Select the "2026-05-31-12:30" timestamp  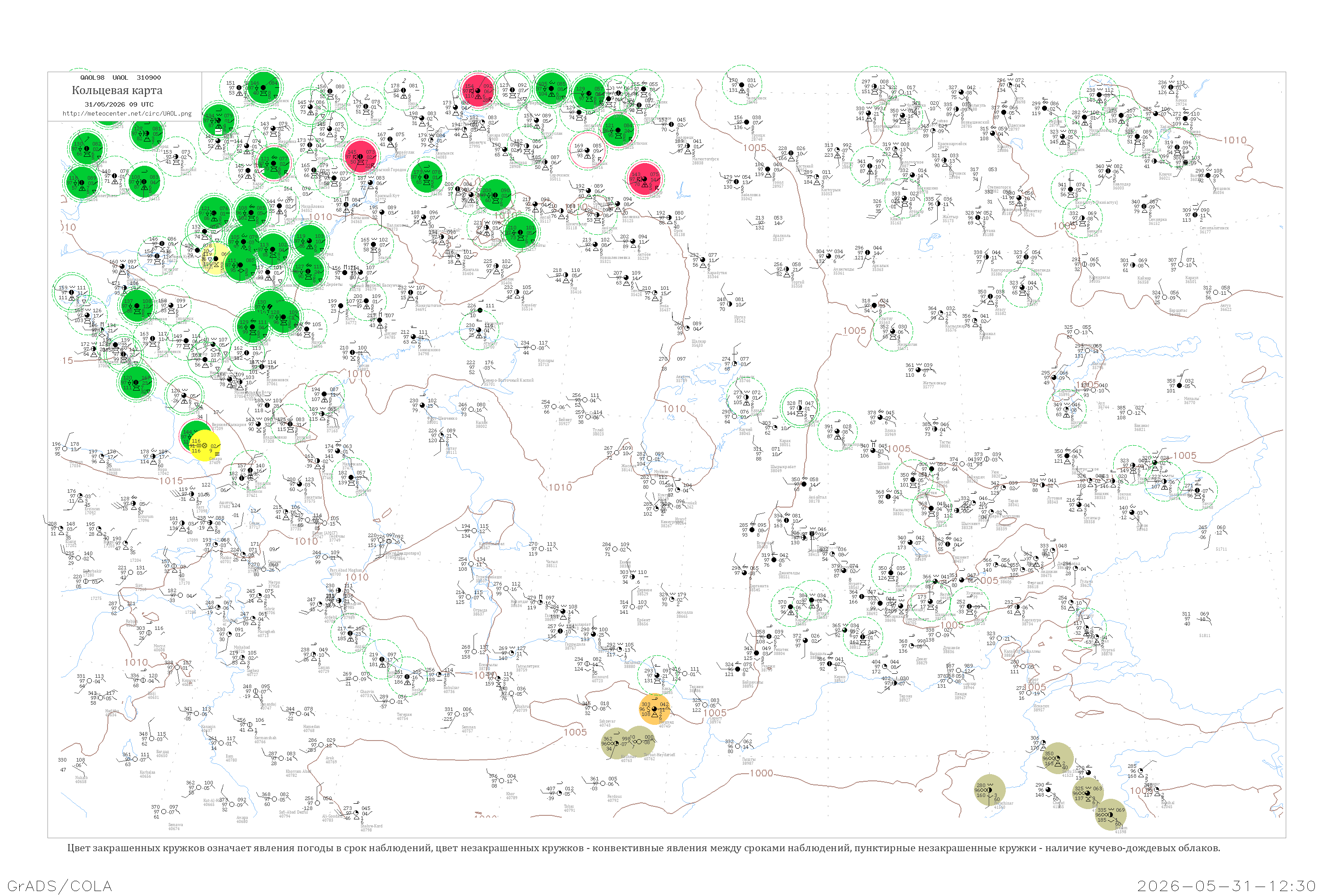click(x=1227, y=886)
